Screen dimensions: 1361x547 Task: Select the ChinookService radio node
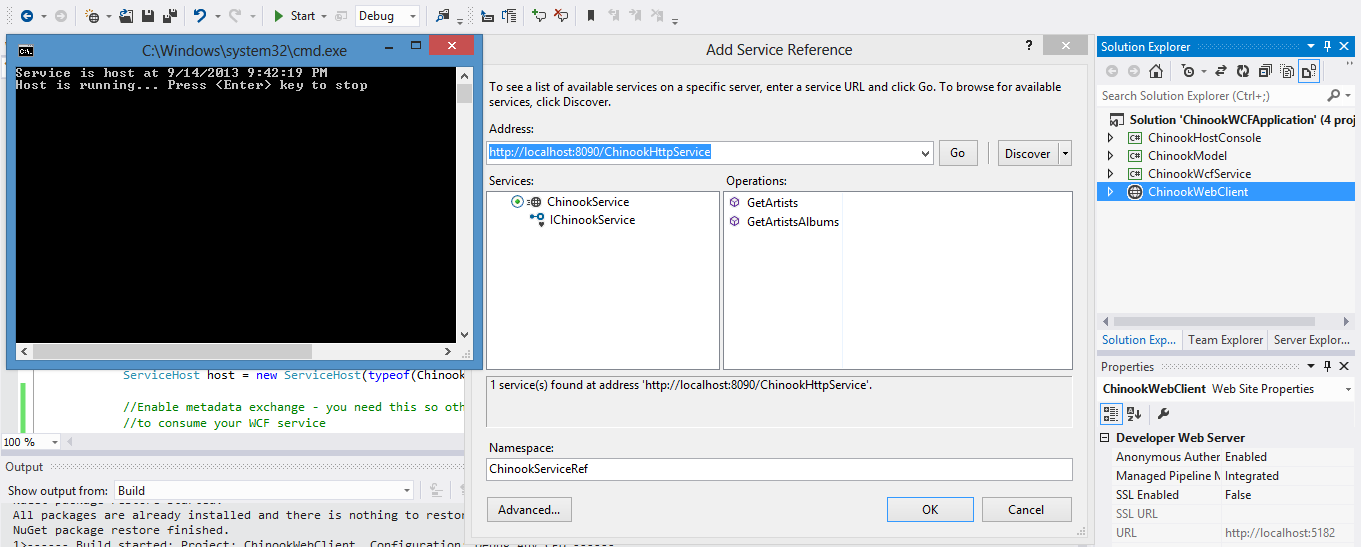click(x=517, y=202)
